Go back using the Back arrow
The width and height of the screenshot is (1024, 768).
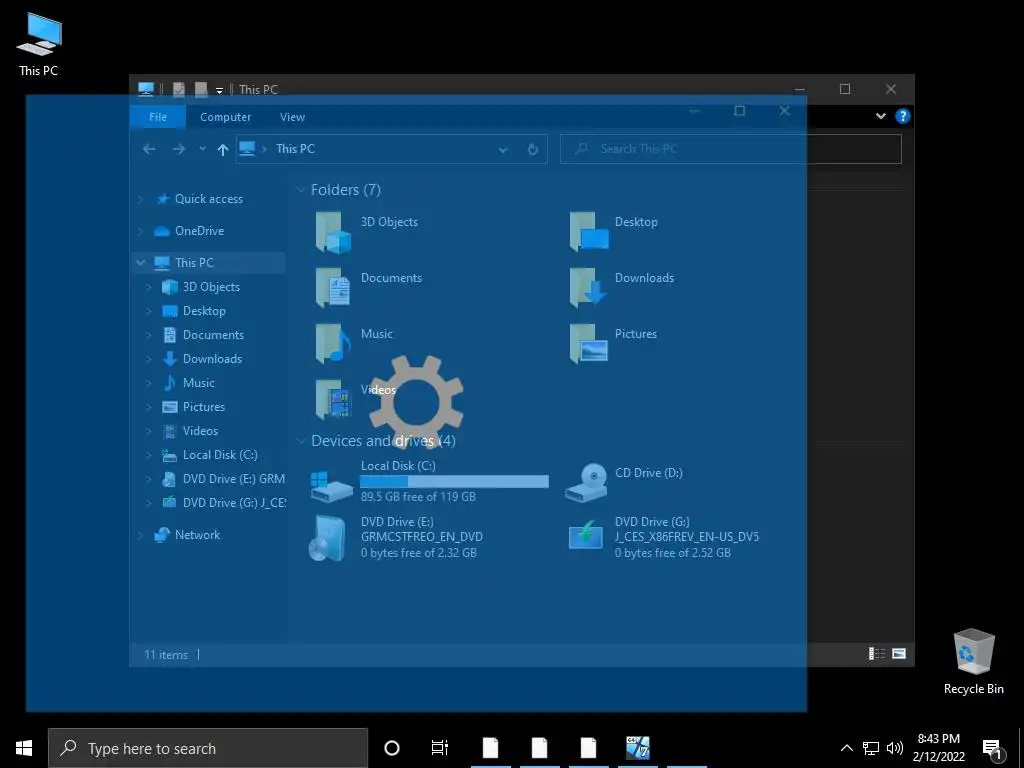click(149, 149)
